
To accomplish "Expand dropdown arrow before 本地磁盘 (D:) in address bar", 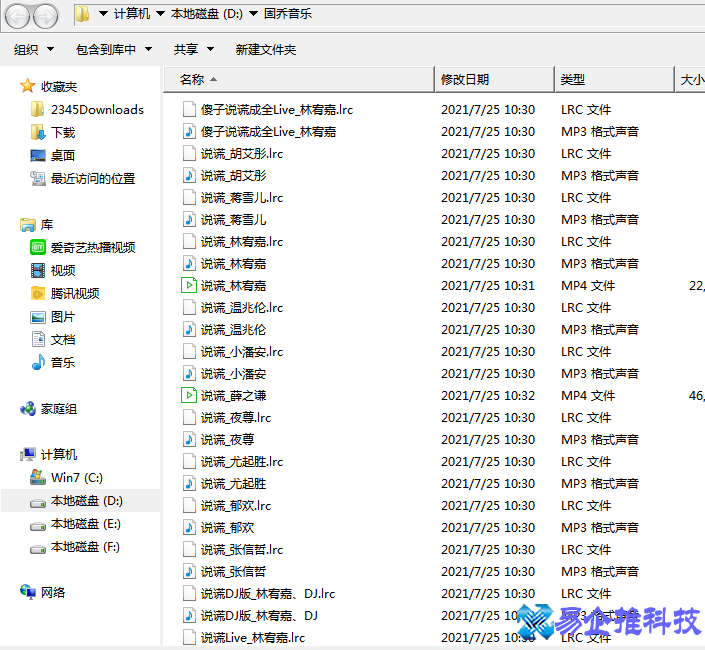I will (161, 14).
